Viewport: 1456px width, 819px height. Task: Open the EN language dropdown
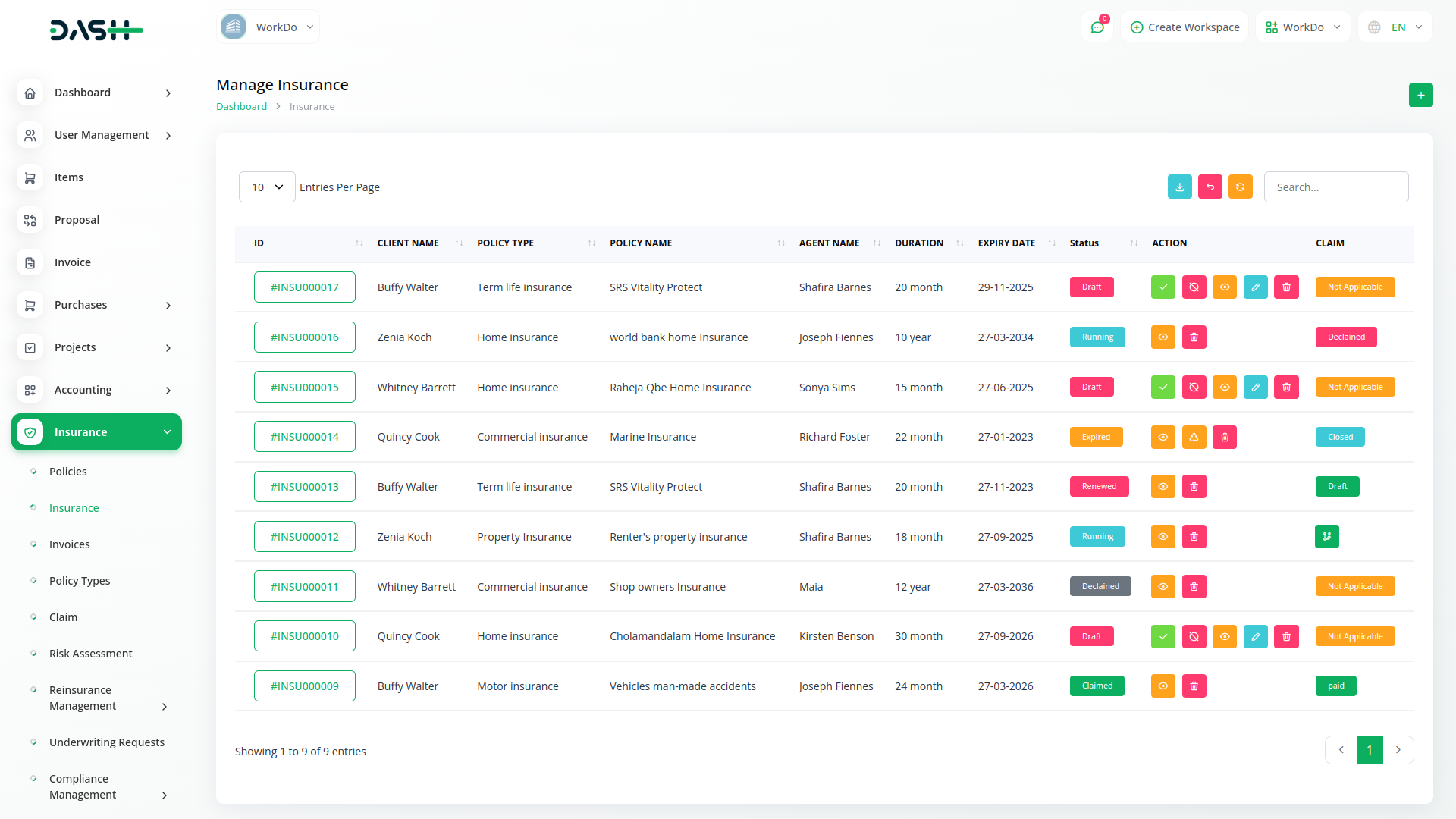(1396, 27)
